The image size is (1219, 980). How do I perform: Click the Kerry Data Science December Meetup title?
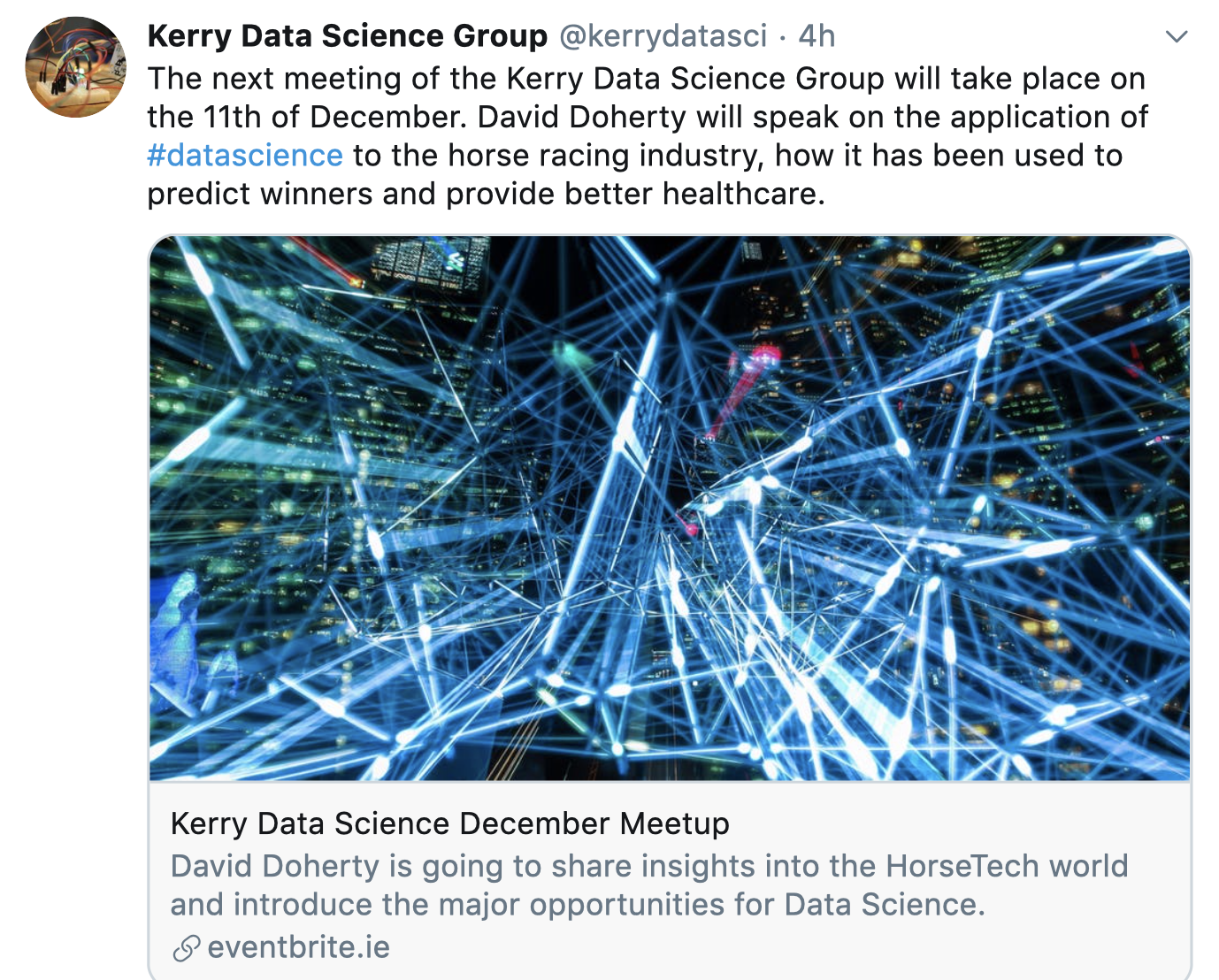coord(449,823)
